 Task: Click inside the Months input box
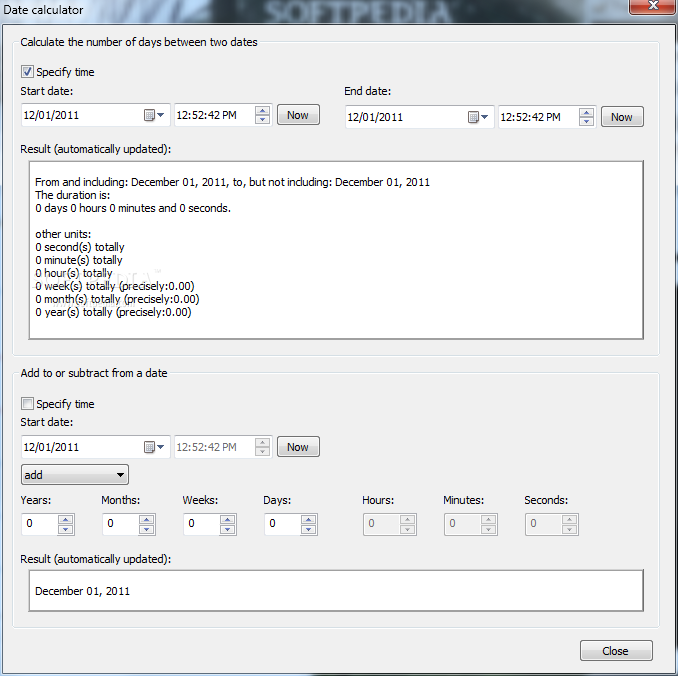[x=121, y=524]
